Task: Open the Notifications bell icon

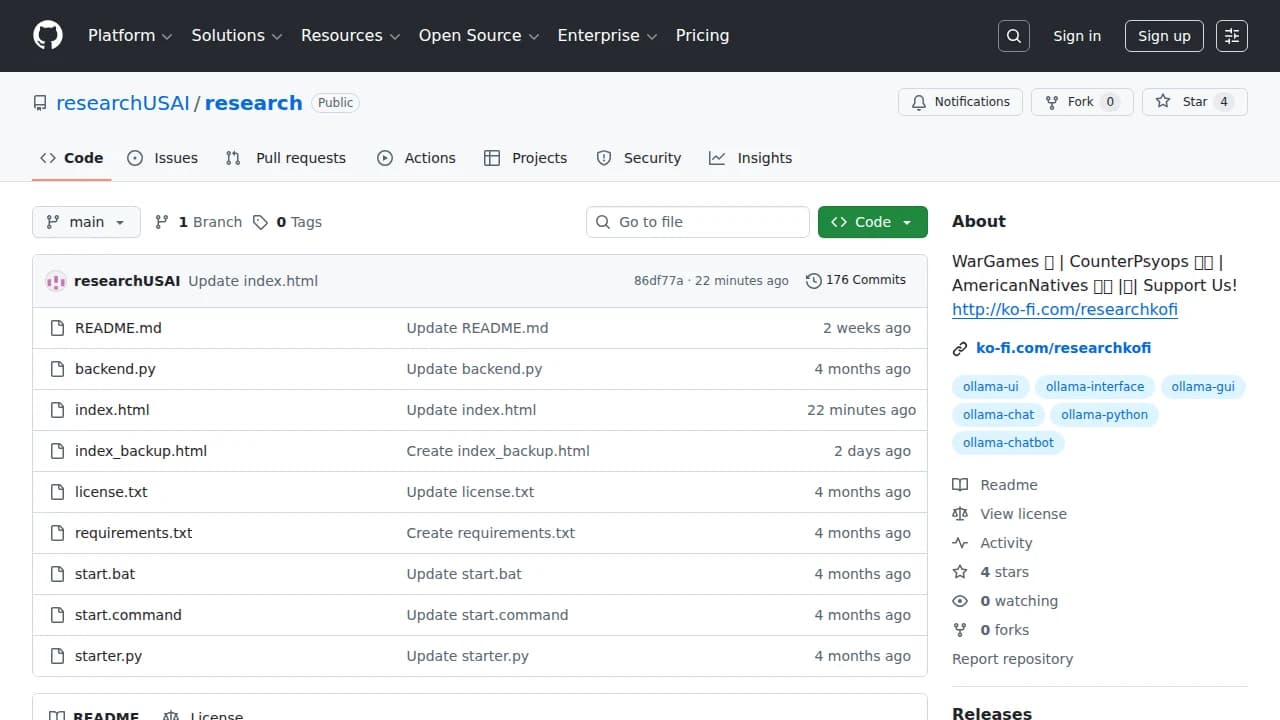Action: point(917,101)
